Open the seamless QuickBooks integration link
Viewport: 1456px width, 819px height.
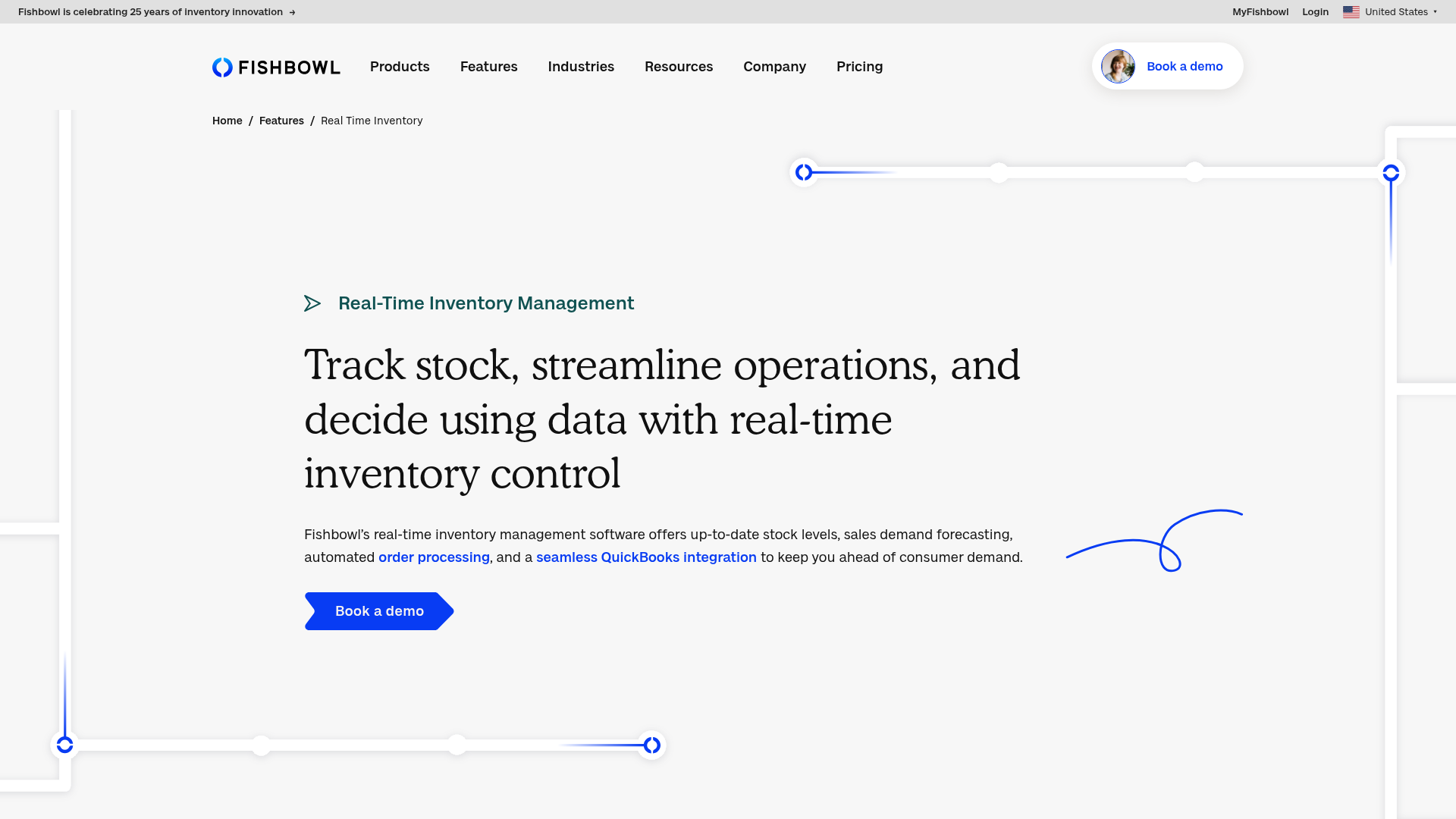point(646,557)
